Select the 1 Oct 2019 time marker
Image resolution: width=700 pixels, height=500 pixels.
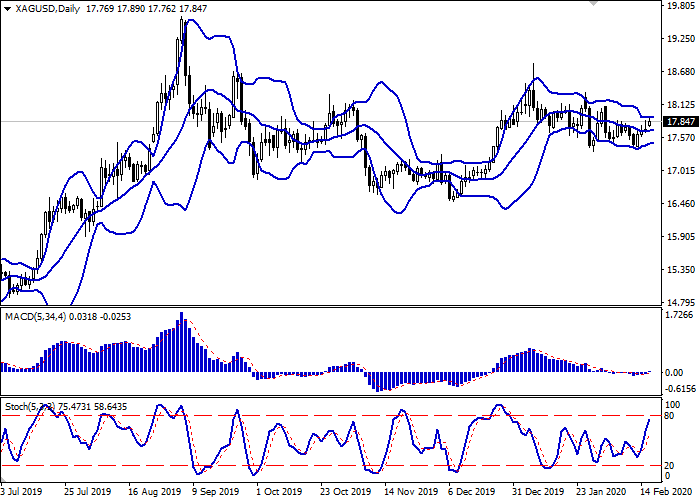click(x=276, y=492)
